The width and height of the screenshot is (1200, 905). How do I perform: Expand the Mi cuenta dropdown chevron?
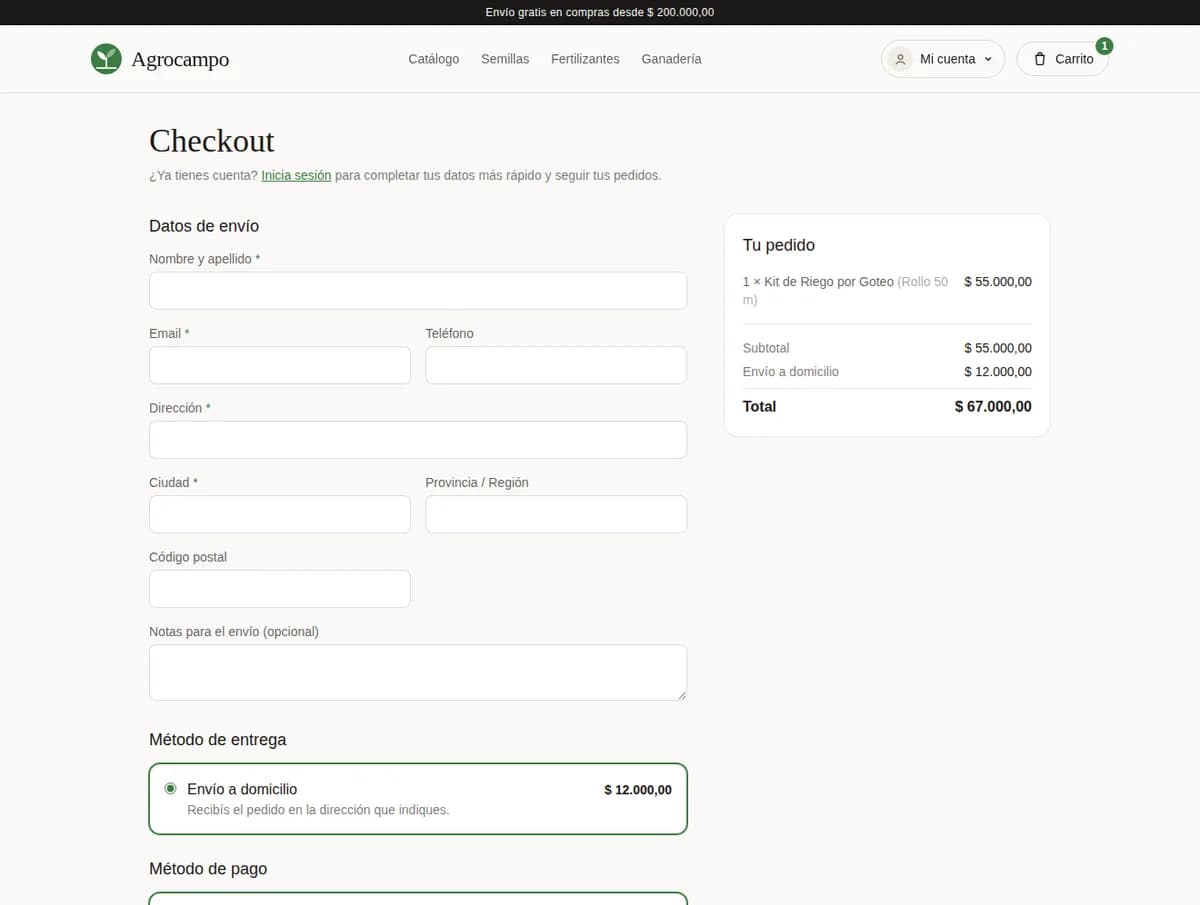click(988, 59)
